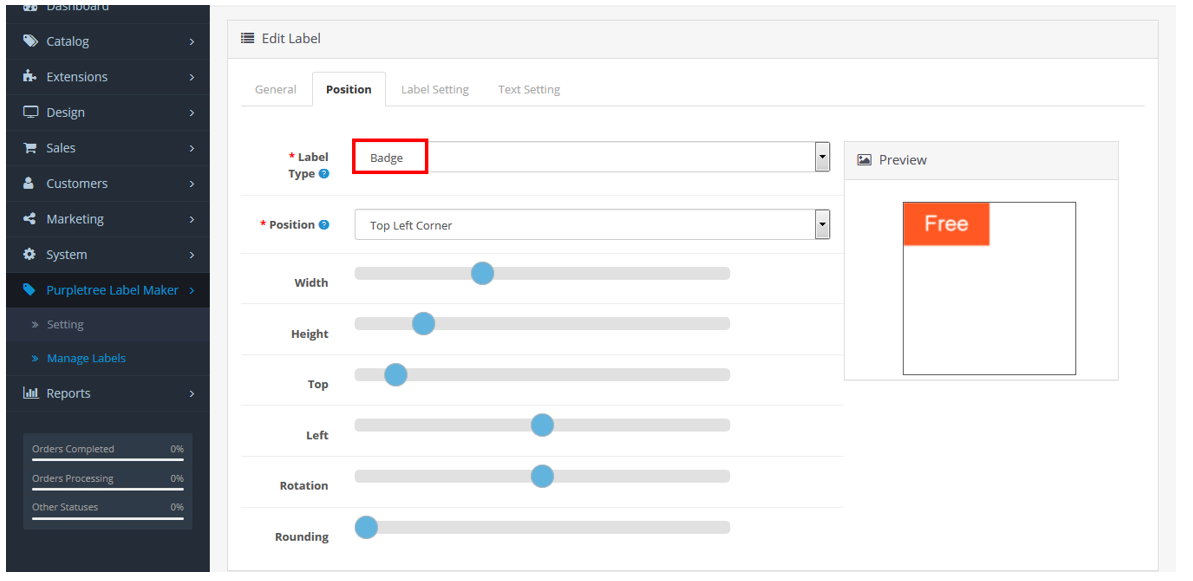Click the System gear icon

[30, 255]
